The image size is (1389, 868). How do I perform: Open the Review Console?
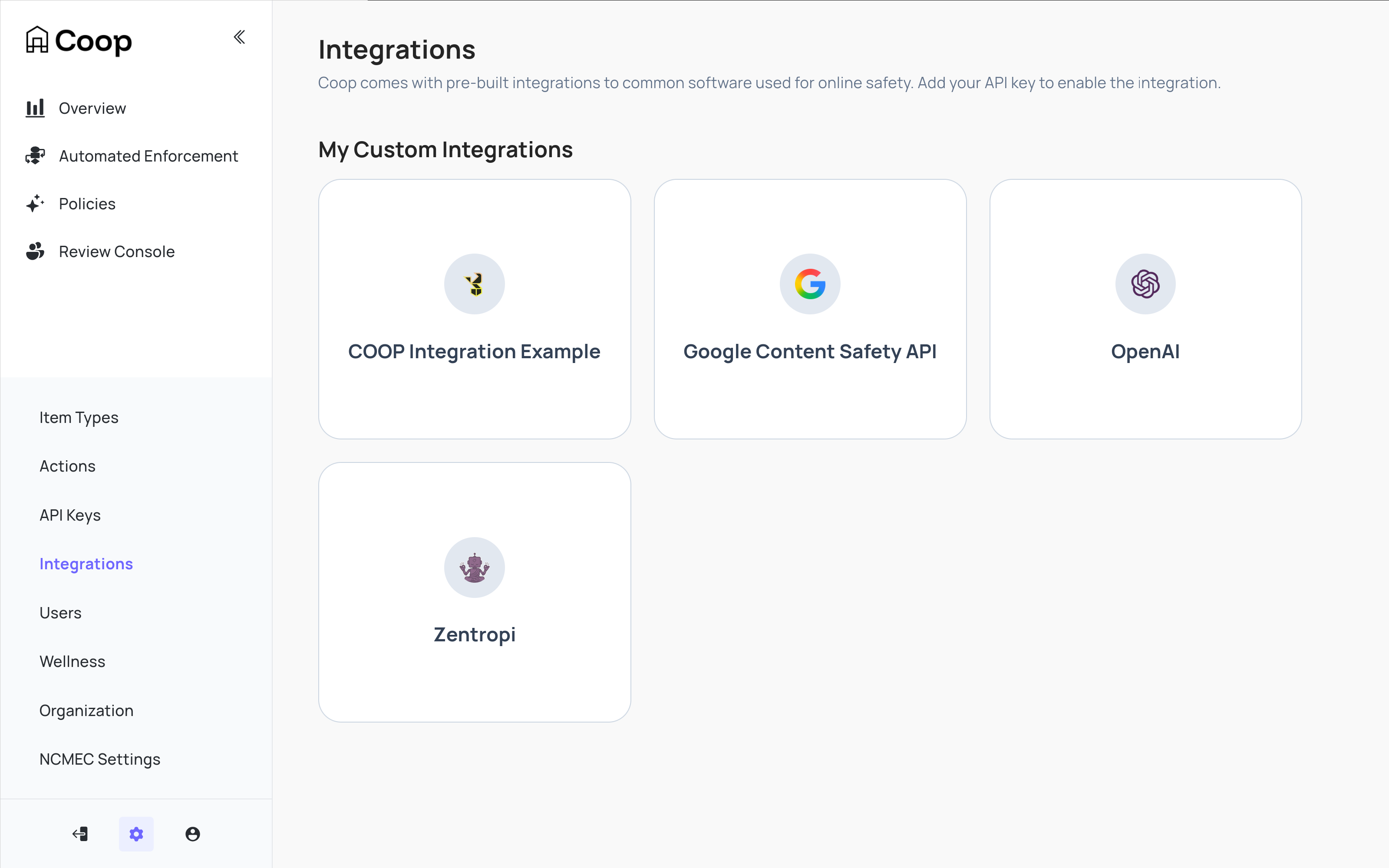[116, 251]
